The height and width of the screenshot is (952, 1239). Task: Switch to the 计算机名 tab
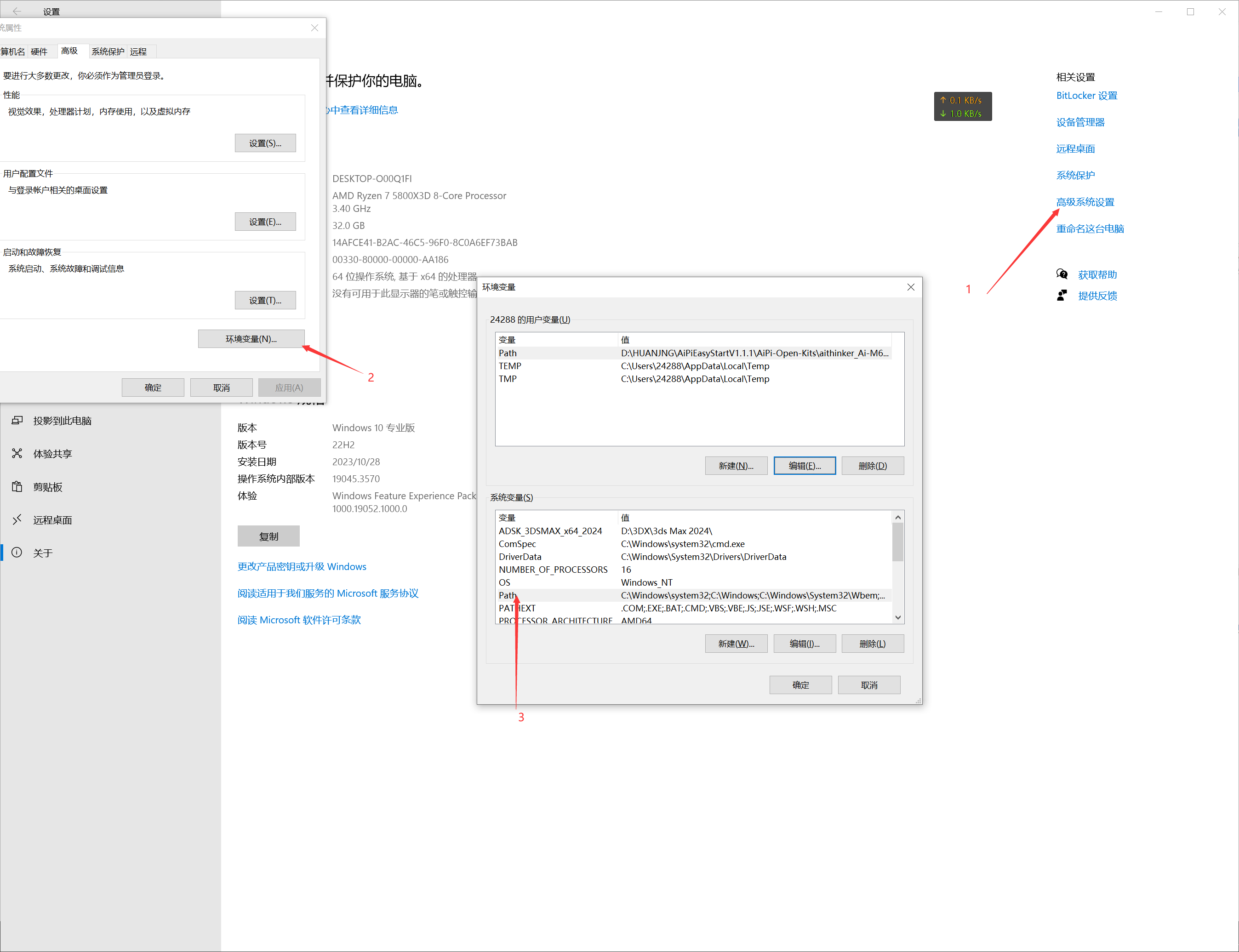pos(12,51)
